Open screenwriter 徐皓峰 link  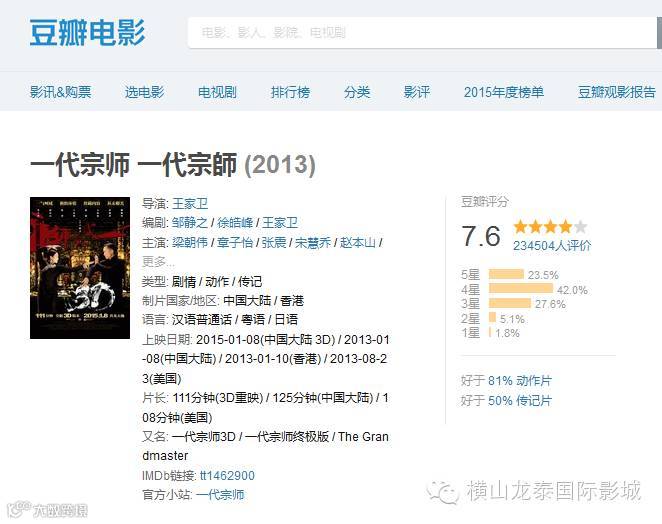click(235, 223)
